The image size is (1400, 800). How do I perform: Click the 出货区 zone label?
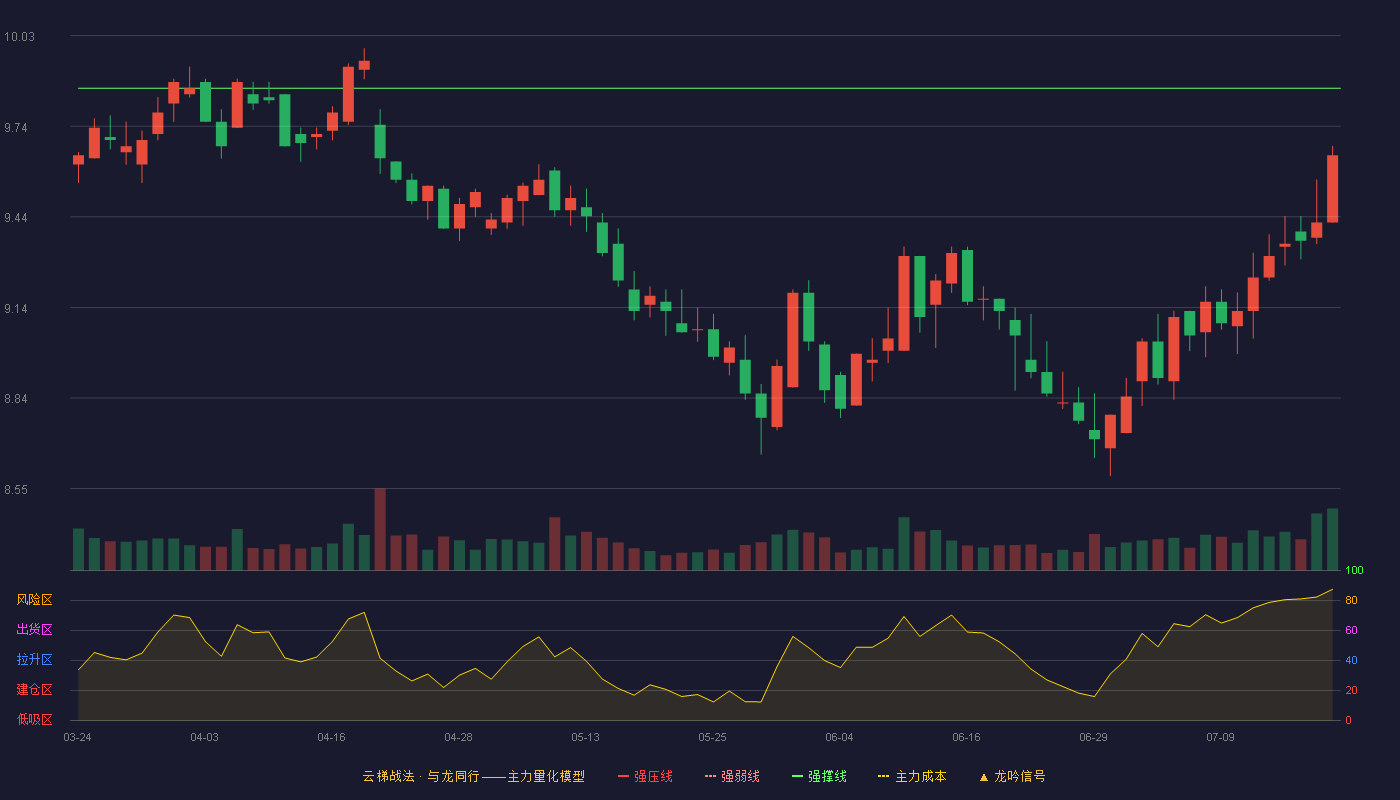(34, 630)
